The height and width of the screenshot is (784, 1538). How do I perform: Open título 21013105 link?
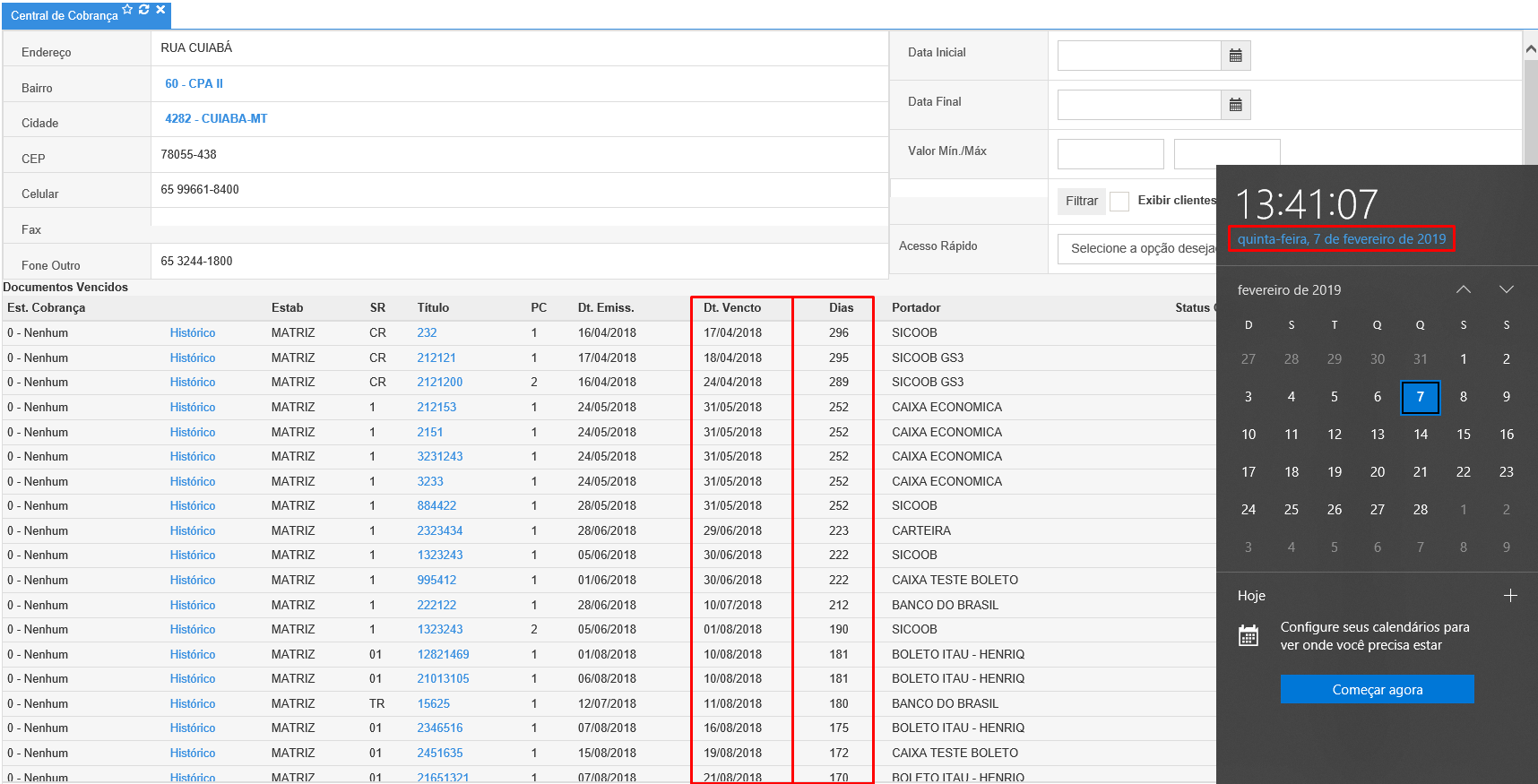(x=444, y=678)
